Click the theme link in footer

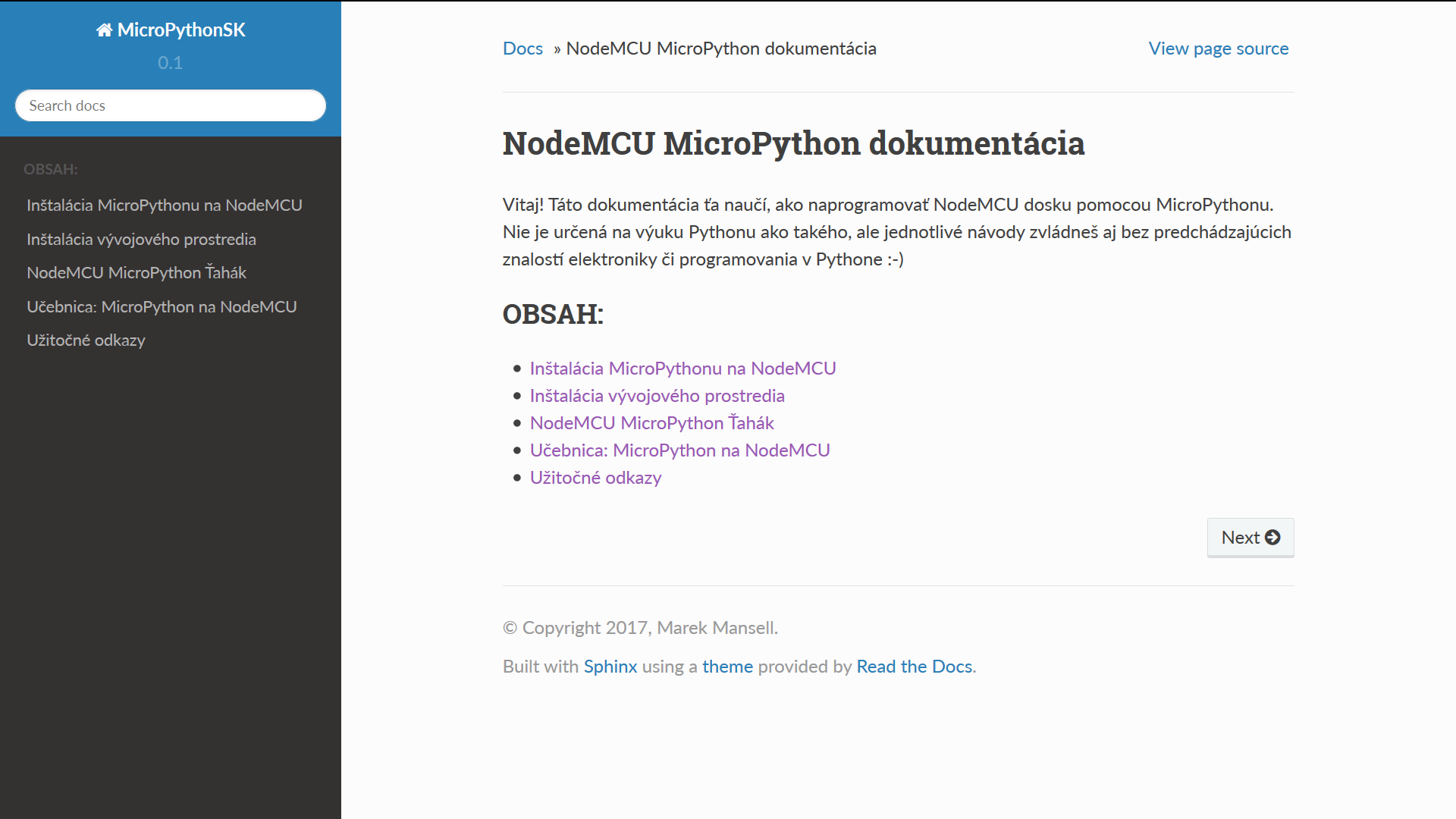point(726,667)
